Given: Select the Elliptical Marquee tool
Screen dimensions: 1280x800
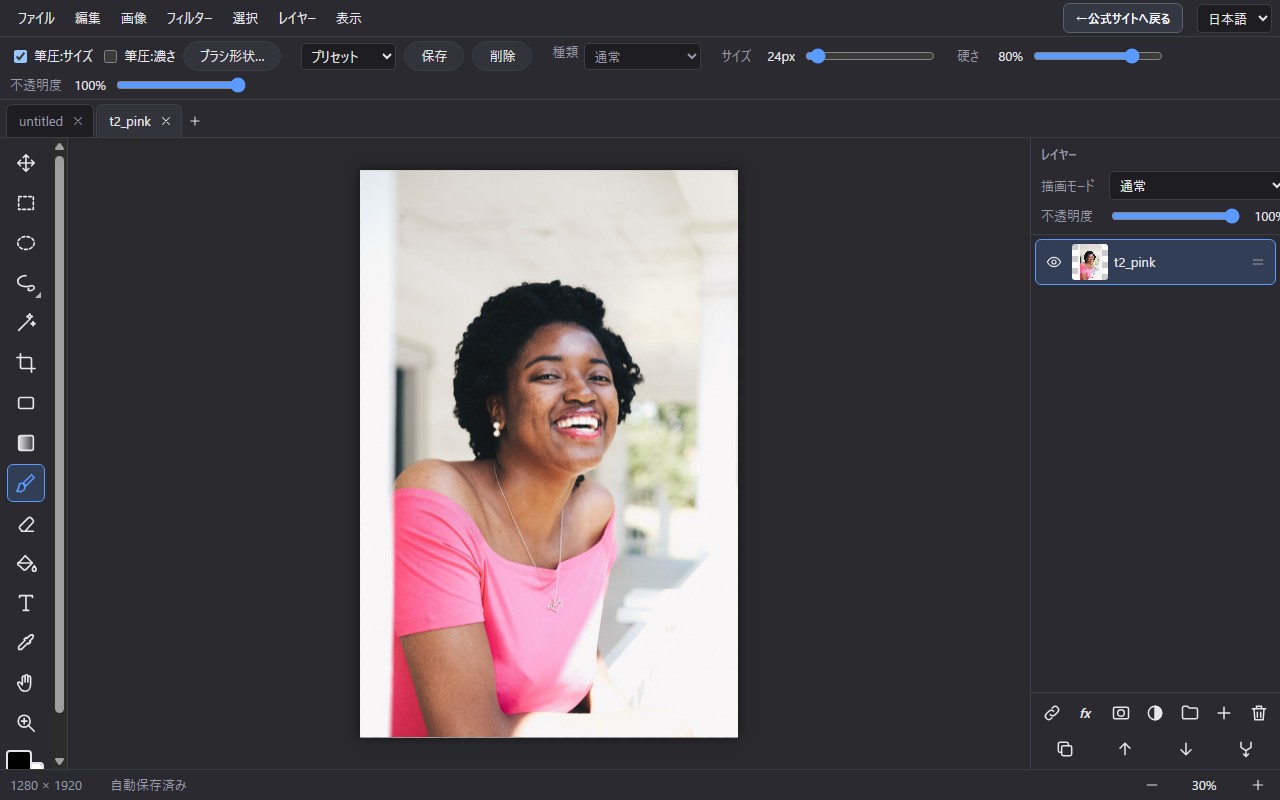Looking at the screenshot, I should tap(26, 243).
